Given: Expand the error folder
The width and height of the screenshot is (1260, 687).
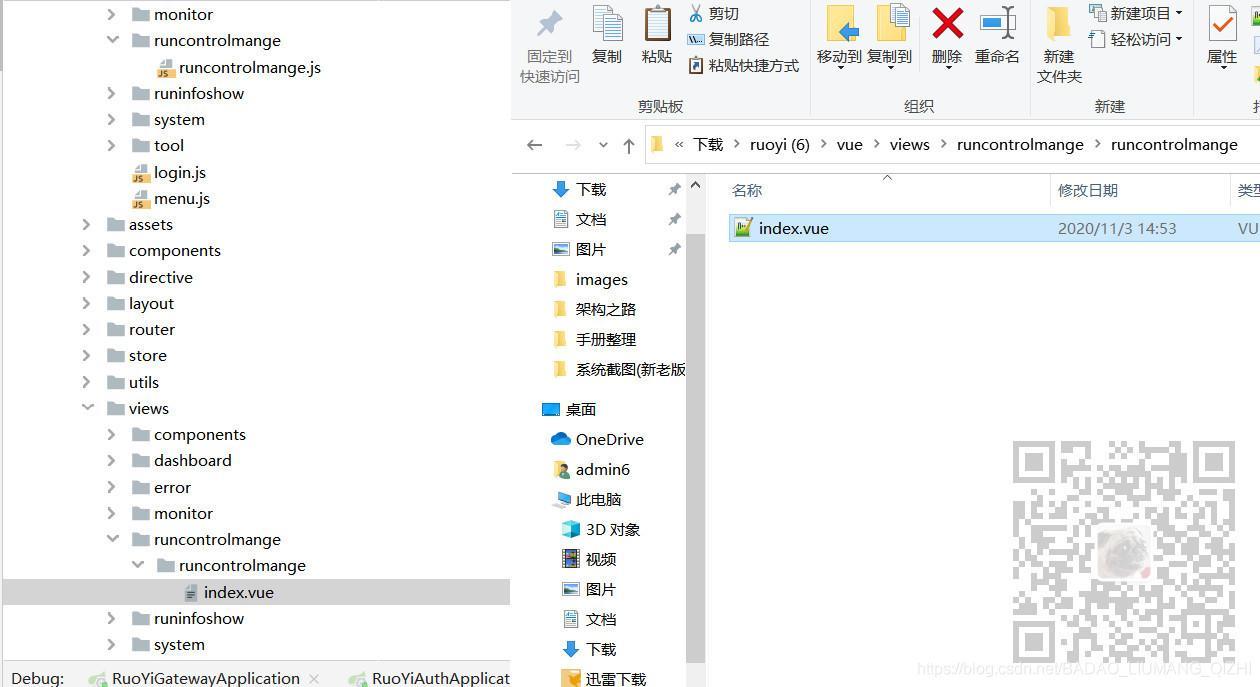Looking at the screenshot, I should pyautogui.click(x=112, y=487).
